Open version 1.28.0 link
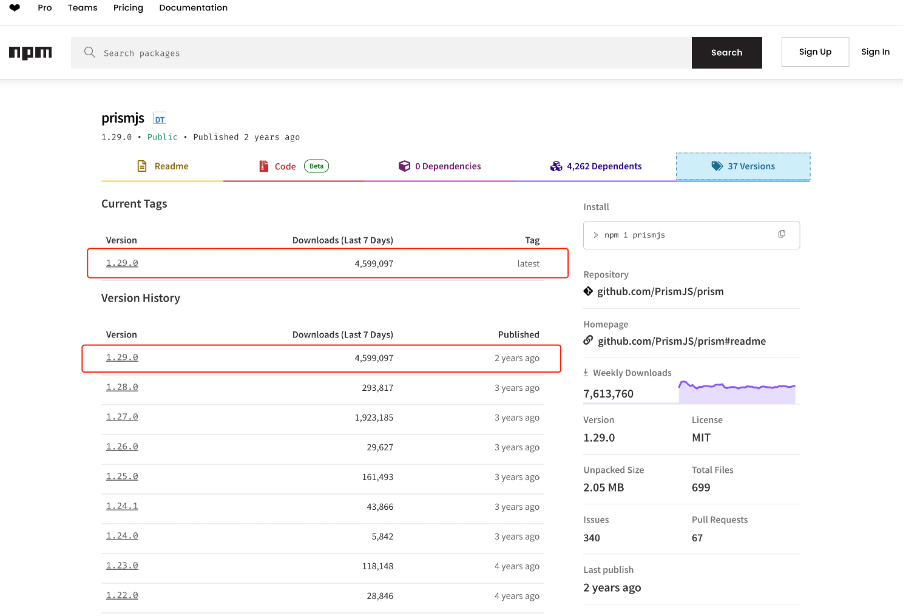Screen dimensions: 904x616 122,388
